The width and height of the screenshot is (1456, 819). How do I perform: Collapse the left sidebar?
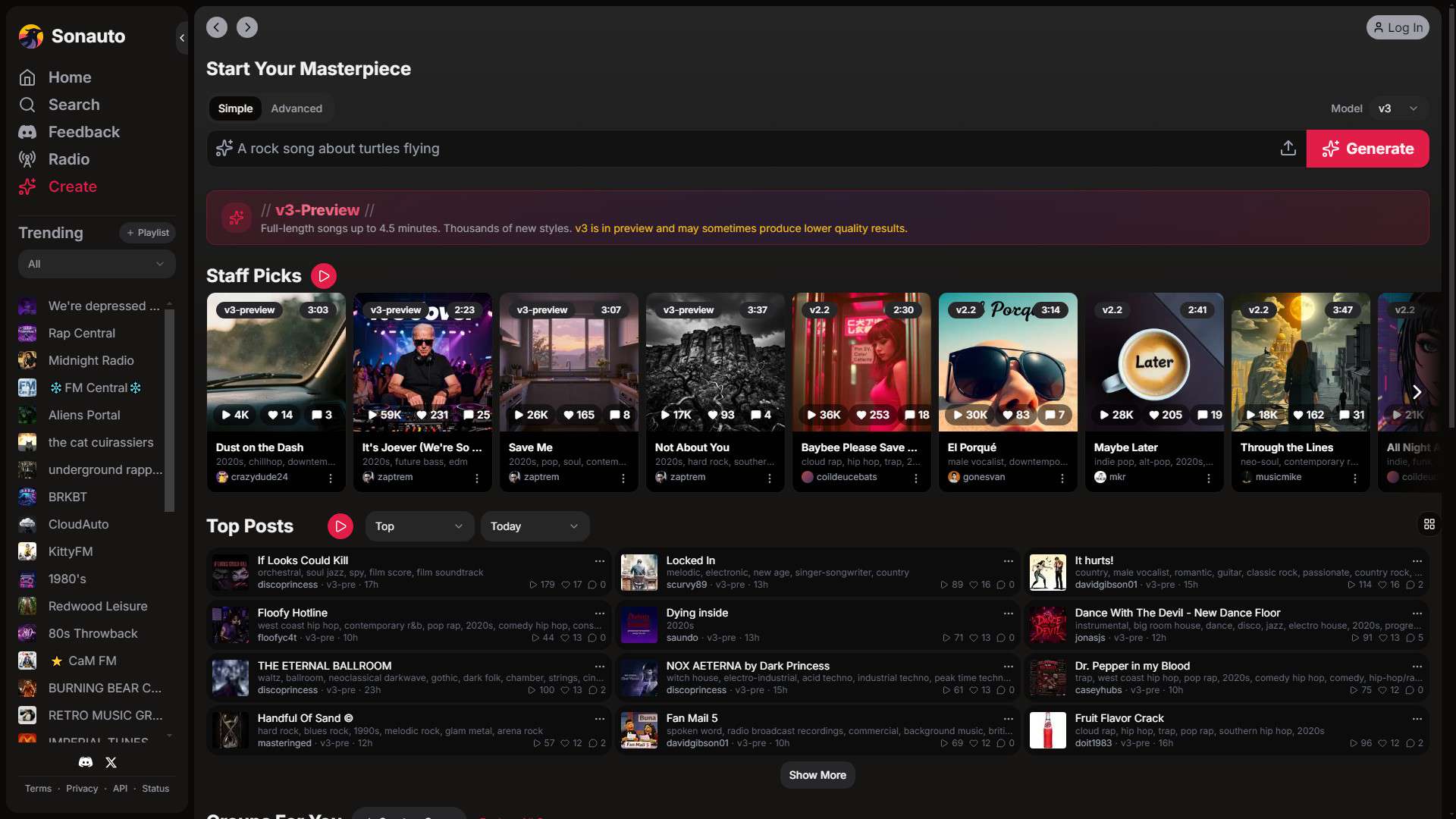point(181,37)
